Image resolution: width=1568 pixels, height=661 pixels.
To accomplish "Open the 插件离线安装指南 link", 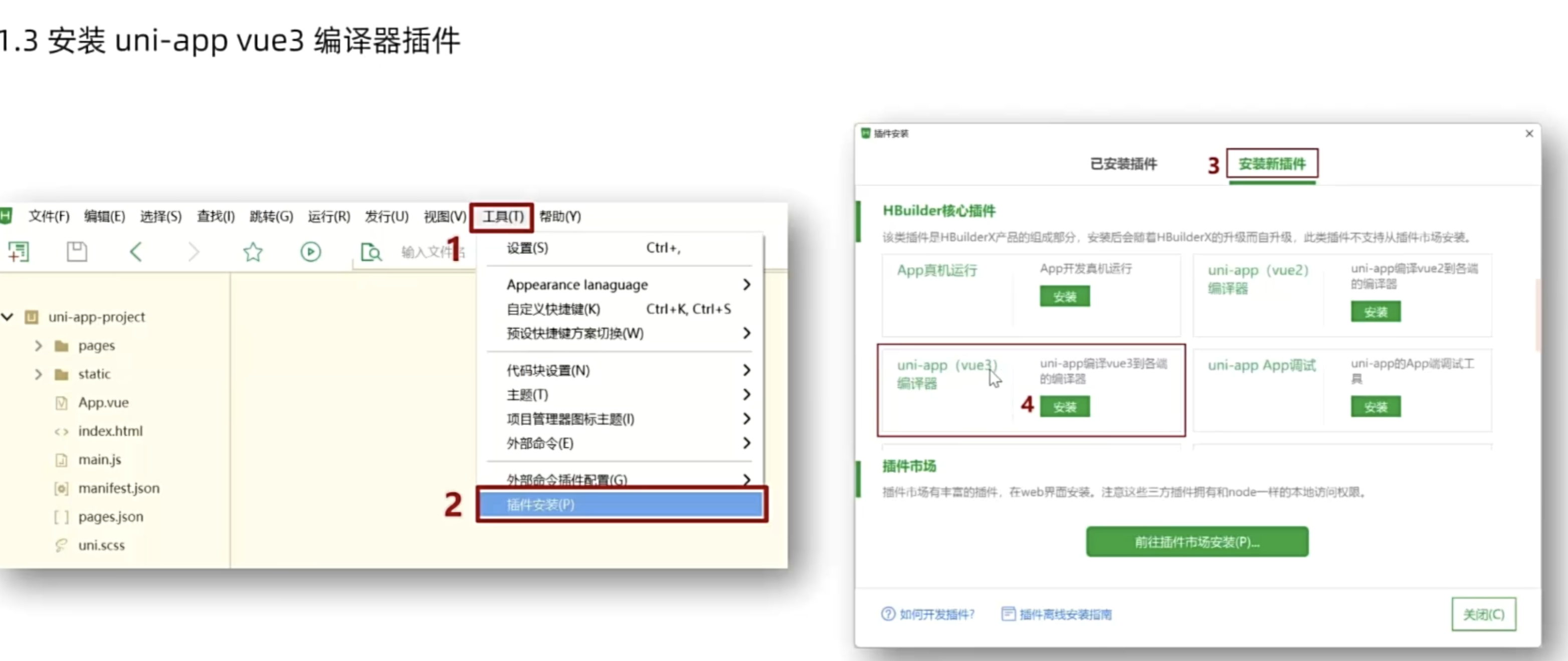I will [x=1065, y=614].
